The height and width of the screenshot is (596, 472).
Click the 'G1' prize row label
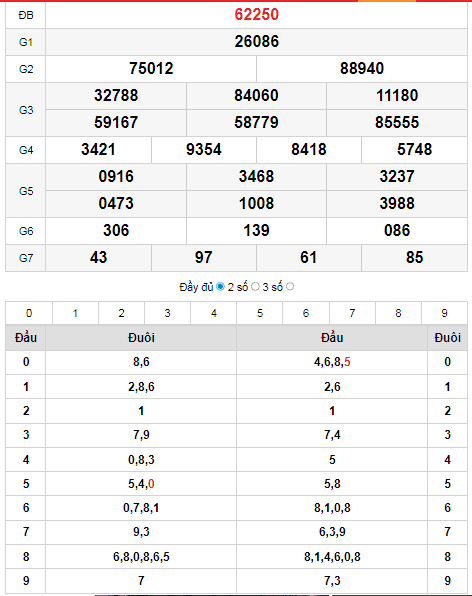pos(26,42)
